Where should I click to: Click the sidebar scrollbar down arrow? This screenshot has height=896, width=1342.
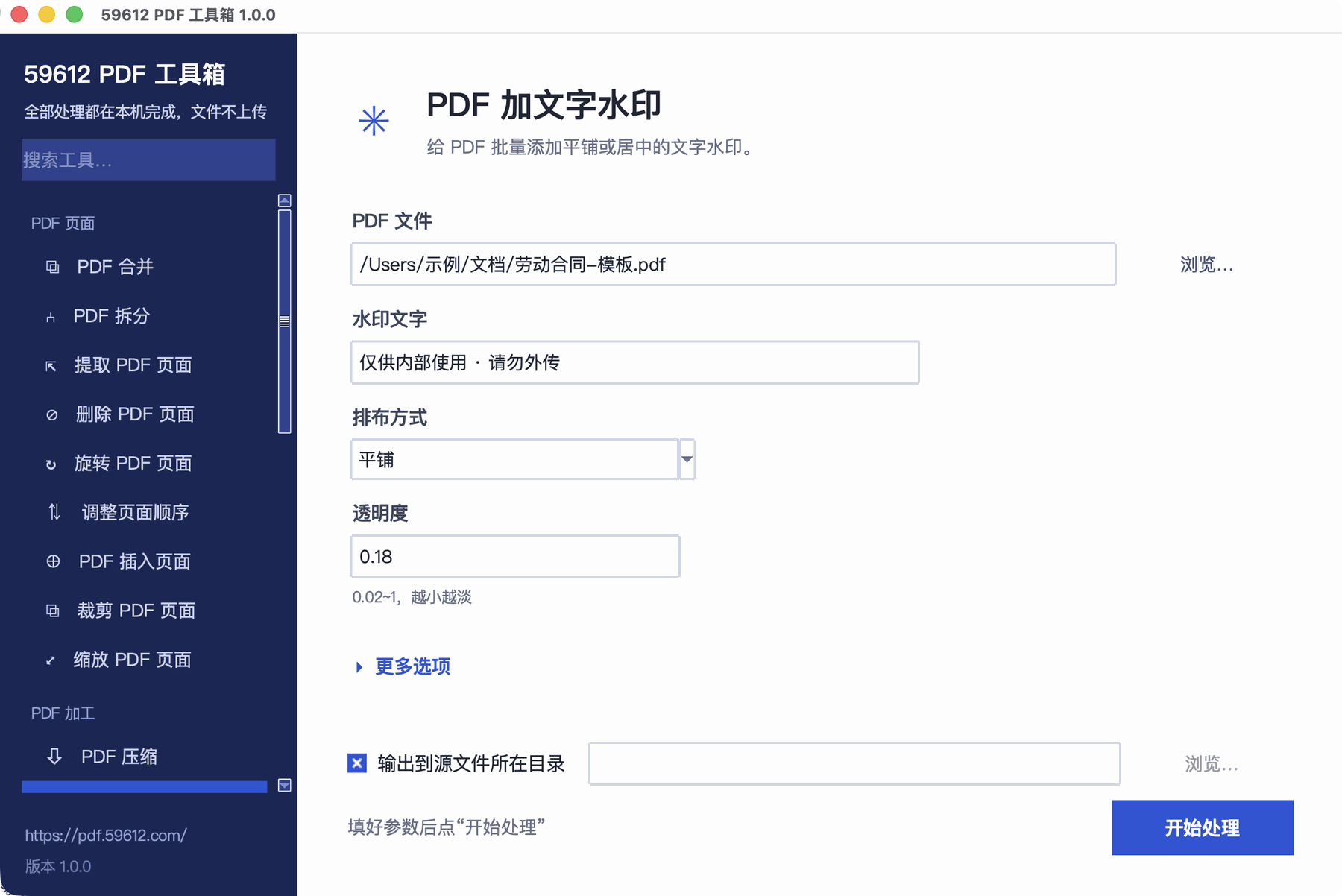[x=284, y=785]
